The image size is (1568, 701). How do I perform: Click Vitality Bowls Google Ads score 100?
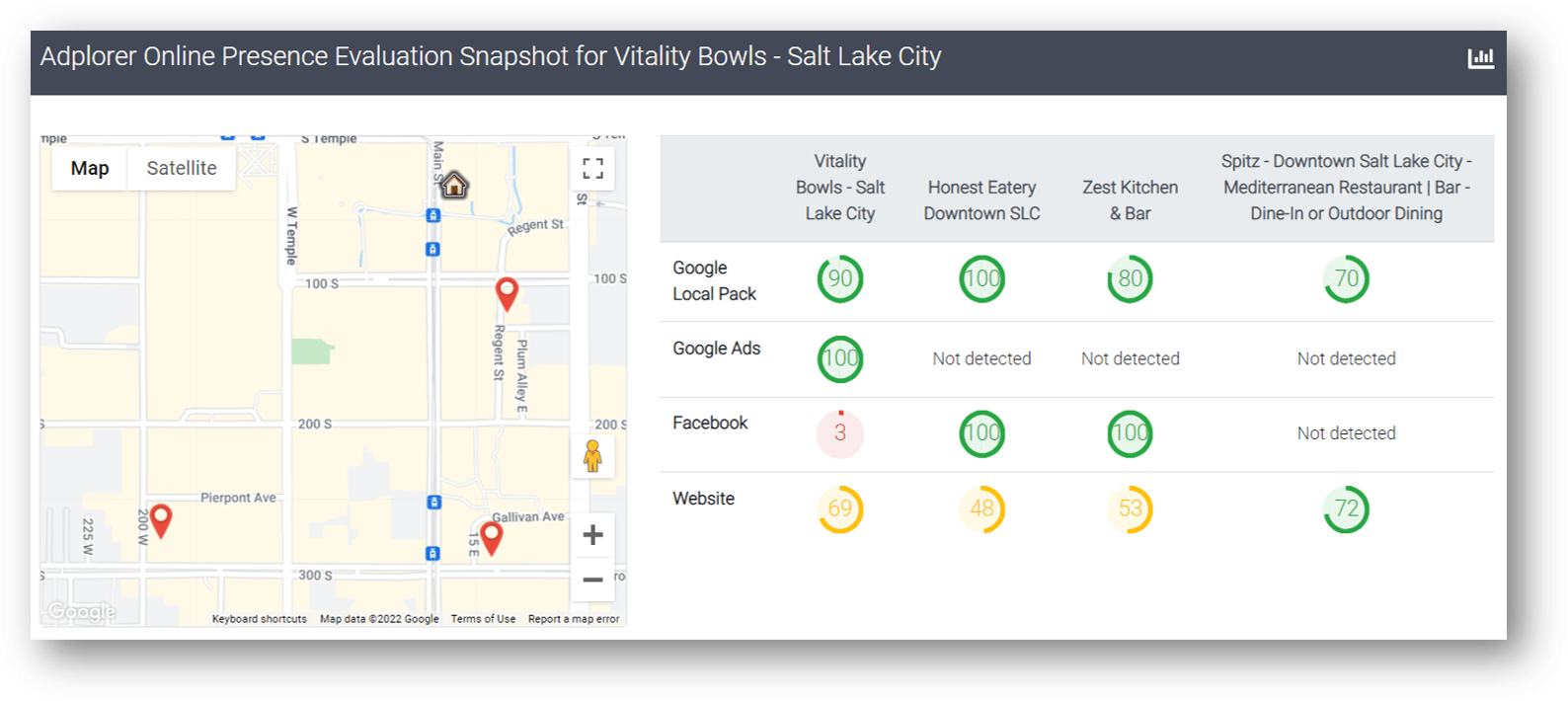[x=840, y=358]
